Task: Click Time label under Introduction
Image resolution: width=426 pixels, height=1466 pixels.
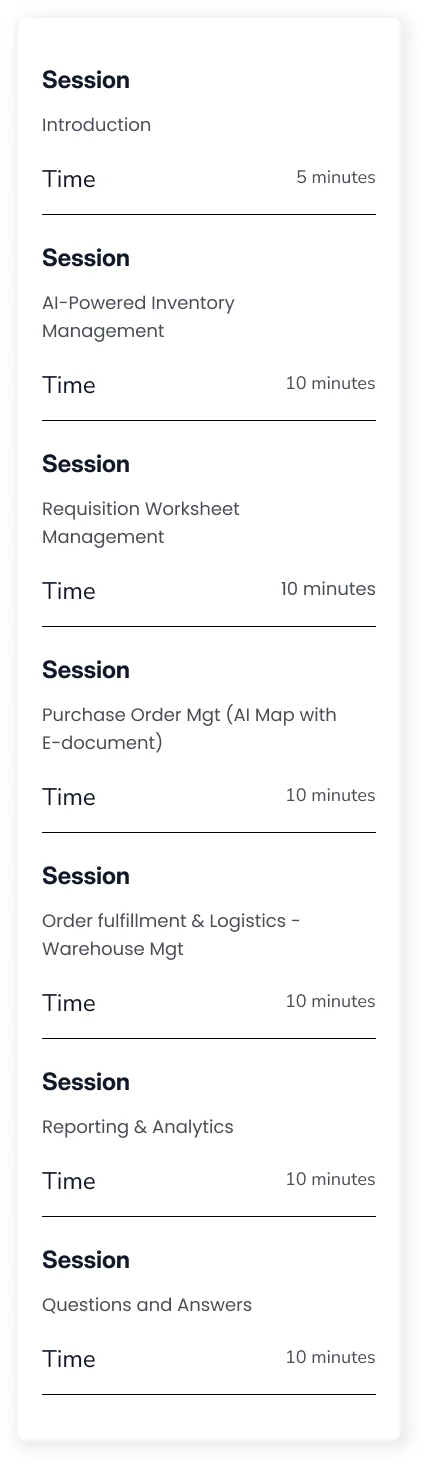Action: 69,179
